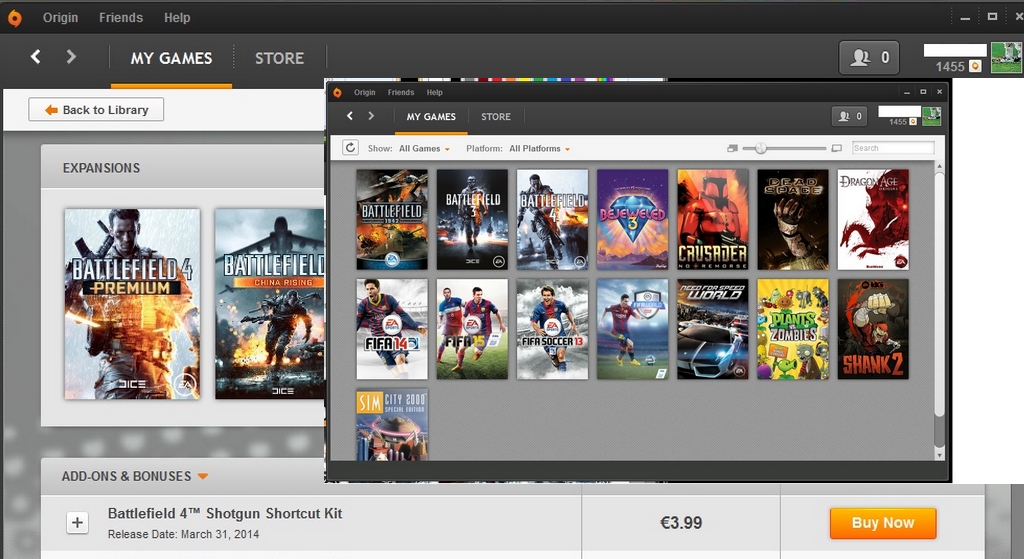This screenshot has width=1024, height=559.
Task: Go back using the back window's left arrow
Action: coord(35,57)
